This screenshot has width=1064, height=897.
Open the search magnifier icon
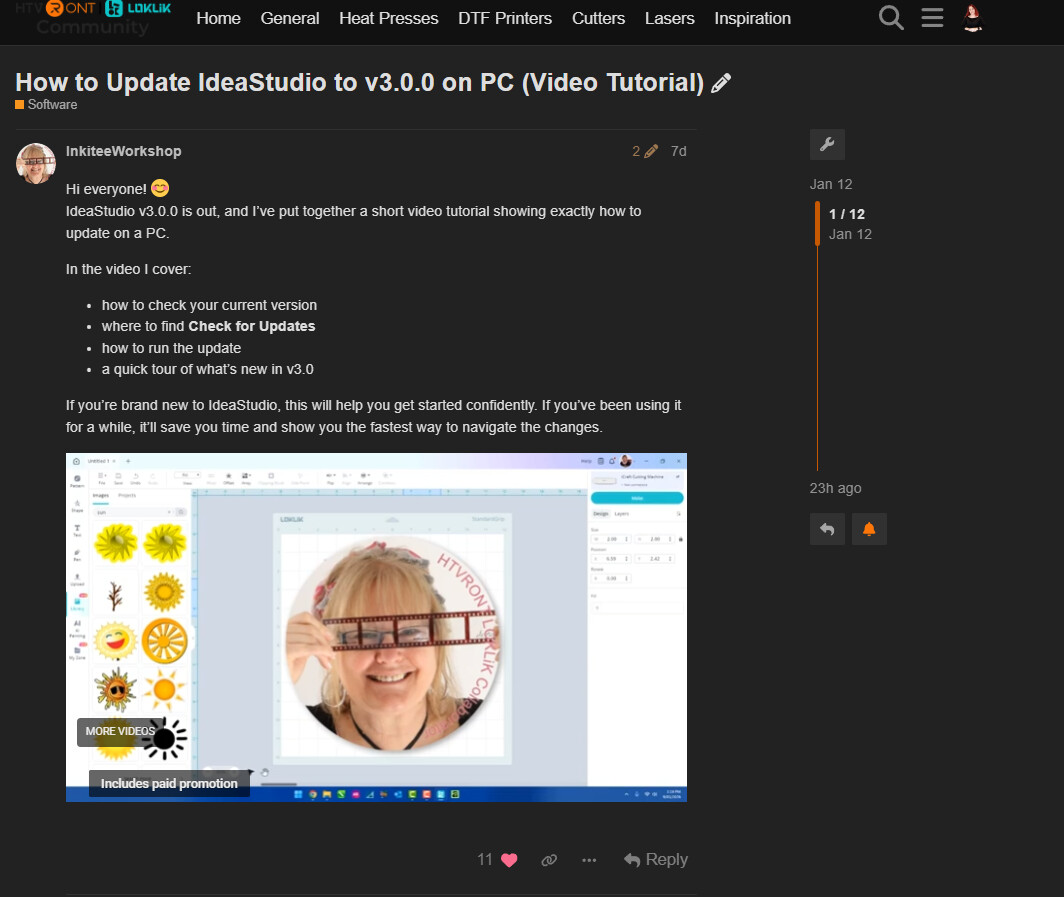pos(891,18)
